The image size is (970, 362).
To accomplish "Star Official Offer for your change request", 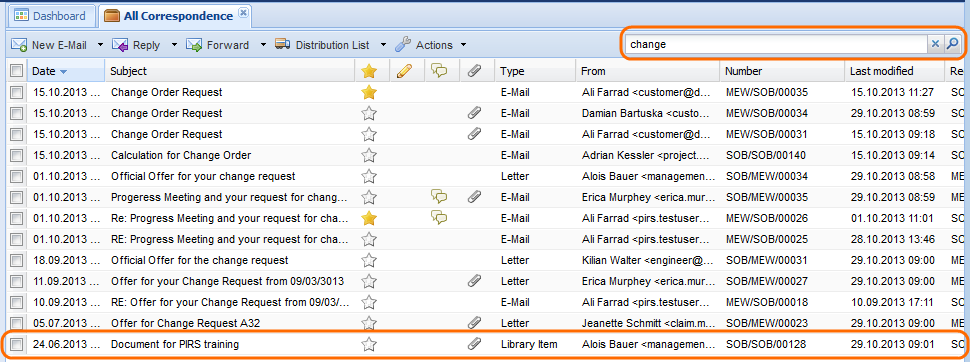I will [x=369, y=176].
